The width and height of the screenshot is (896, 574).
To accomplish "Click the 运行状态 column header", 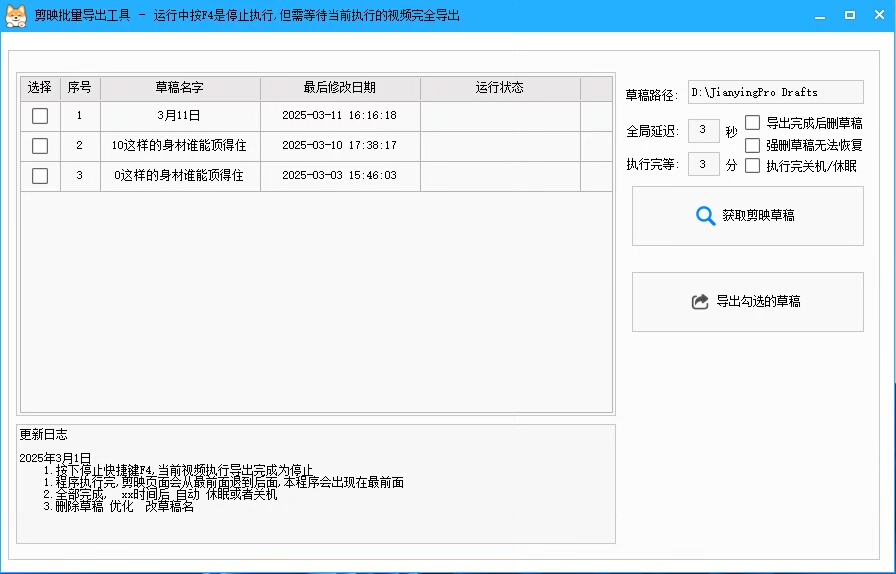I will coord(499,88).
